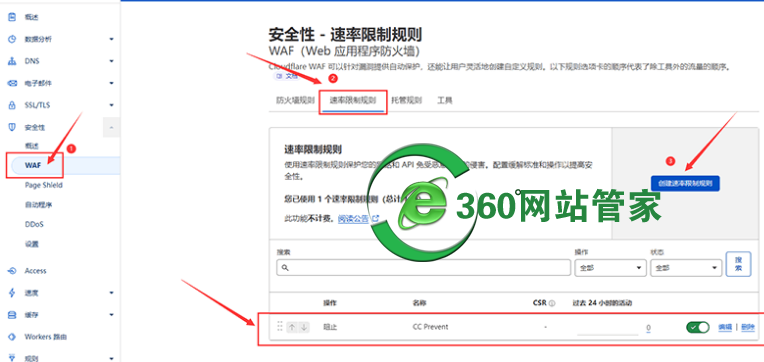The height and width of the screenshot is (362, 764).
Task: Switch to the 托管规则 tab
Action: [x=406, y=100]
